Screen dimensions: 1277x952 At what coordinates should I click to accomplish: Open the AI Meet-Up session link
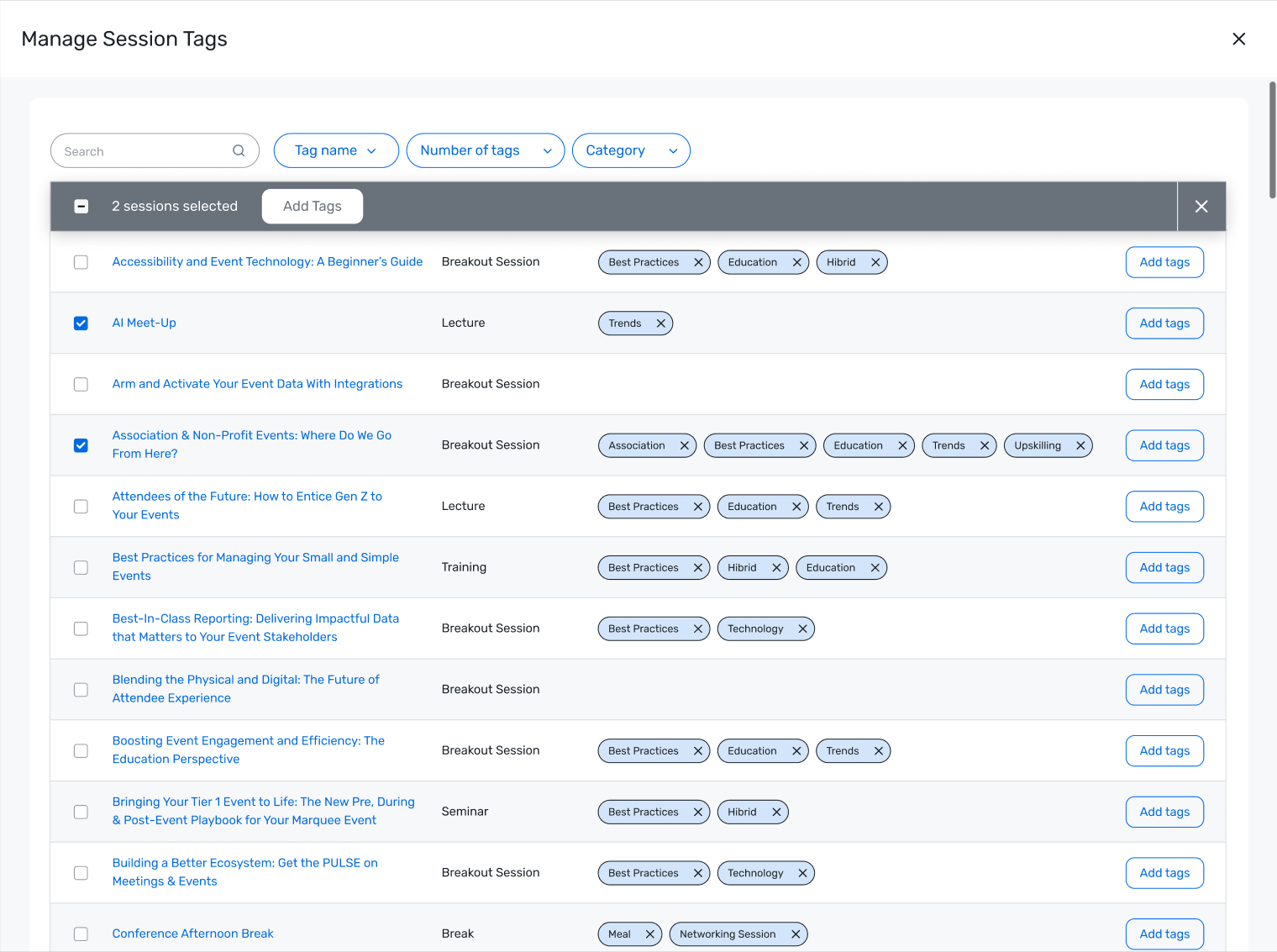point(145,323)
